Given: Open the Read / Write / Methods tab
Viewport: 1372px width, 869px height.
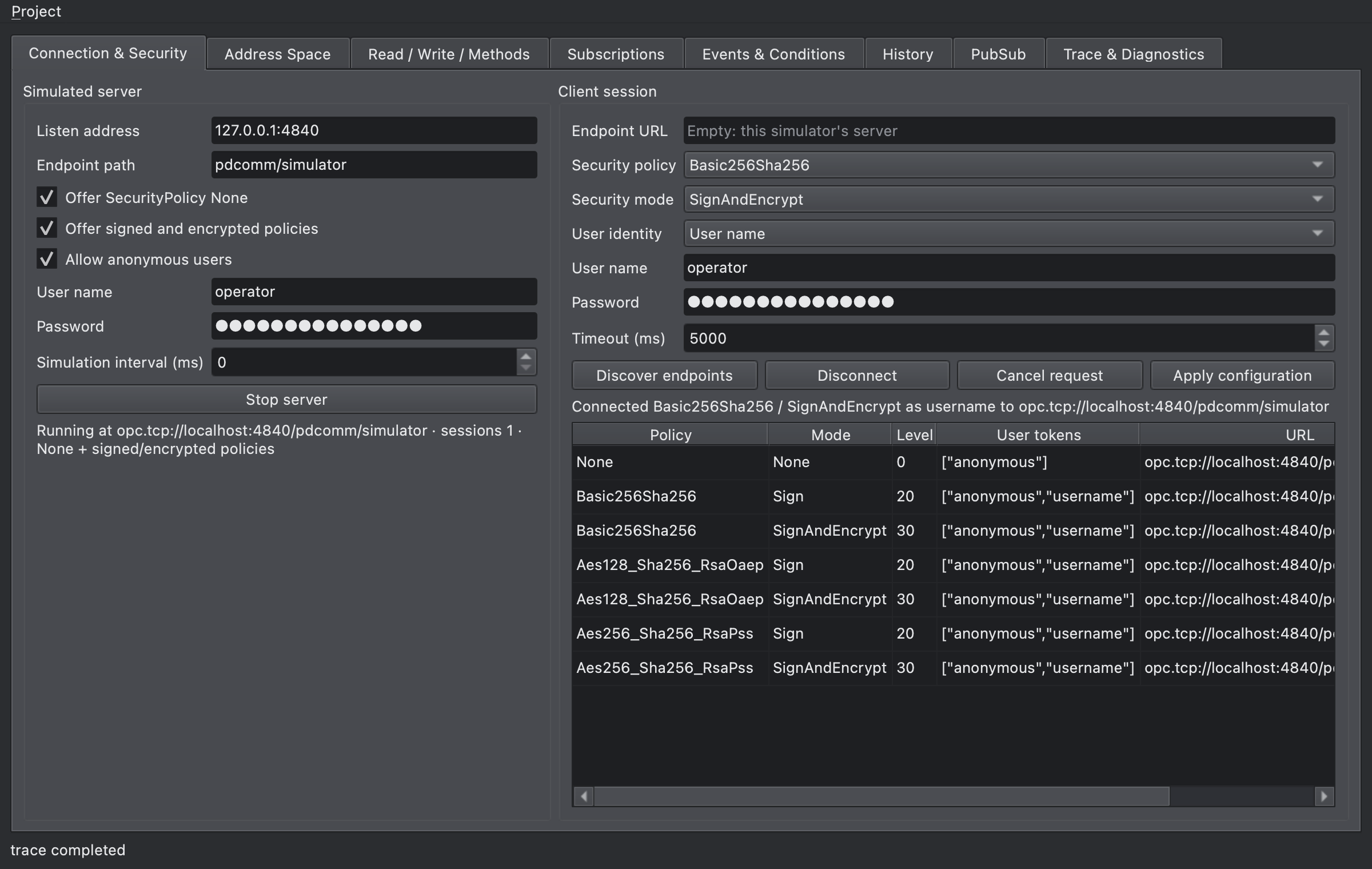Looking at the screenshot, I should pos(449,54).
